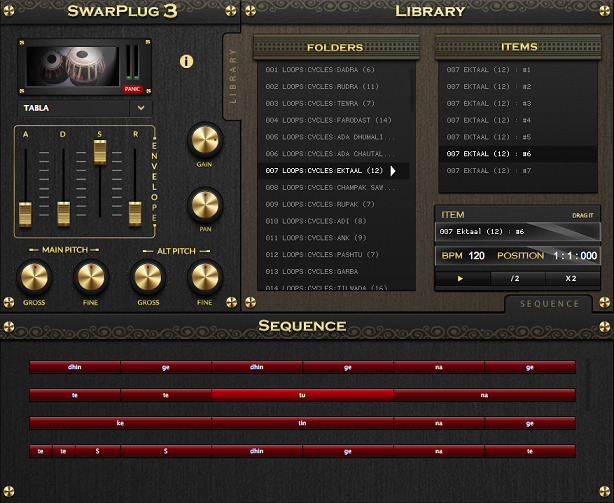Adjust the Sustain (S) envelope slider
Viewport: 614px width, 503px height.
100,152
